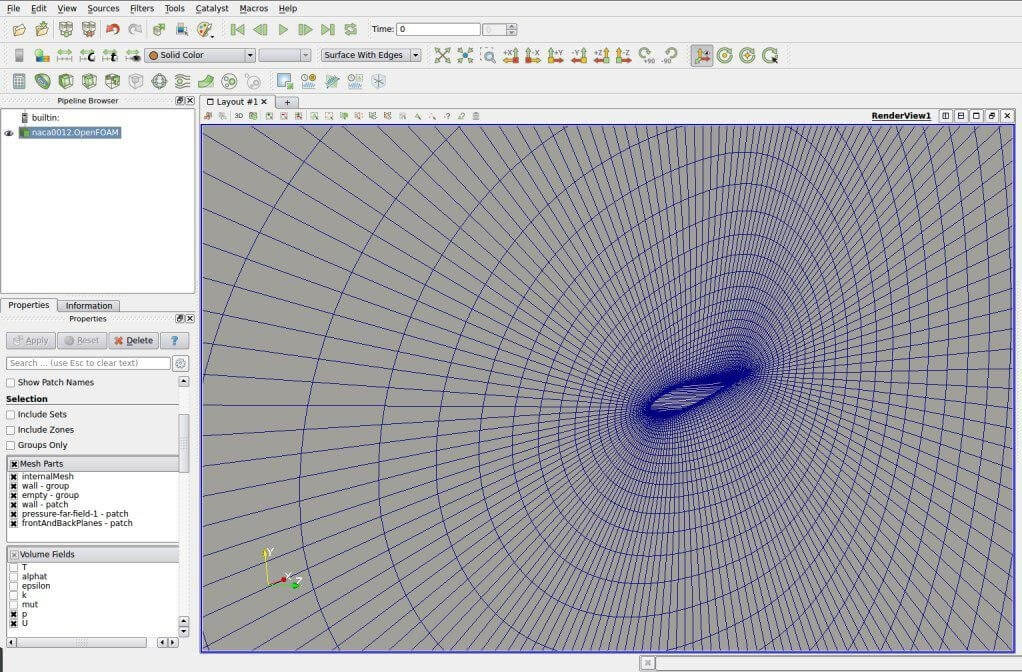Click the Open file folder icon
This screenshot has height=672, width=1022.
point(19,29)
